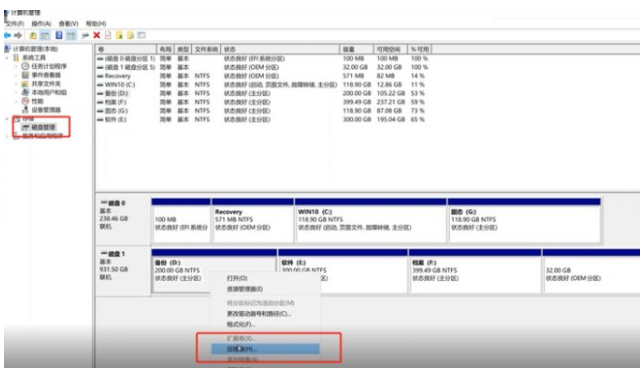This screenshot has height=370, width=640.
Task: Select Disk Management (磁盘管理) in the tree
Action: [x=43, y=127]
